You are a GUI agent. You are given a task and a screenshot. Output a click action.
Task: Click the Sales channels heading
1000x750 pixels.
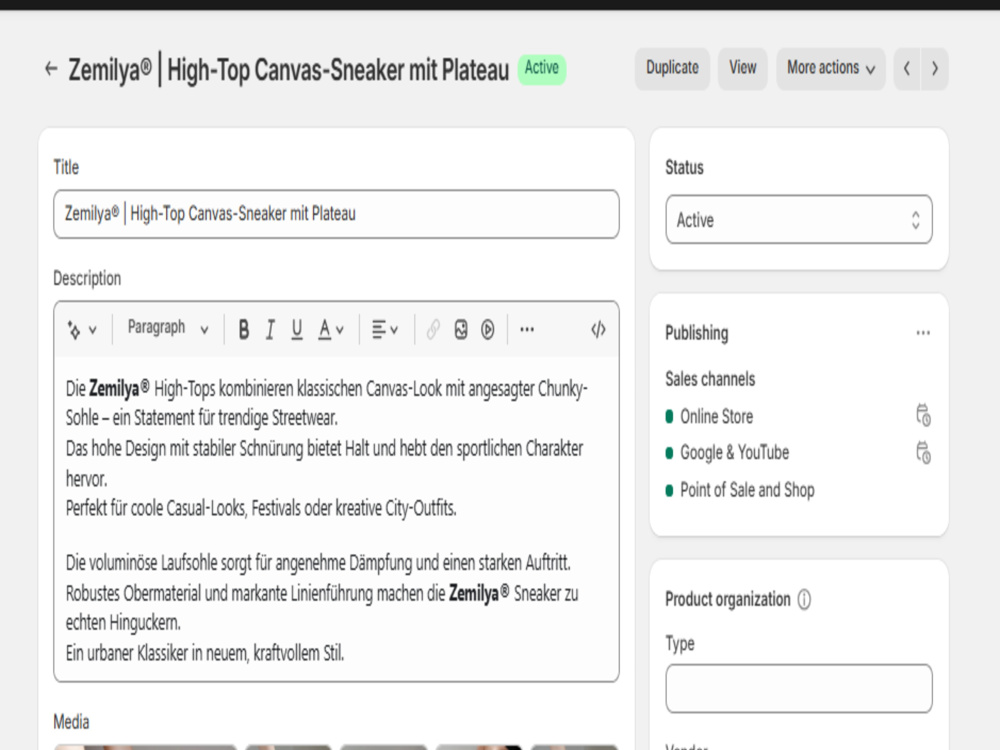pos(710,379)
